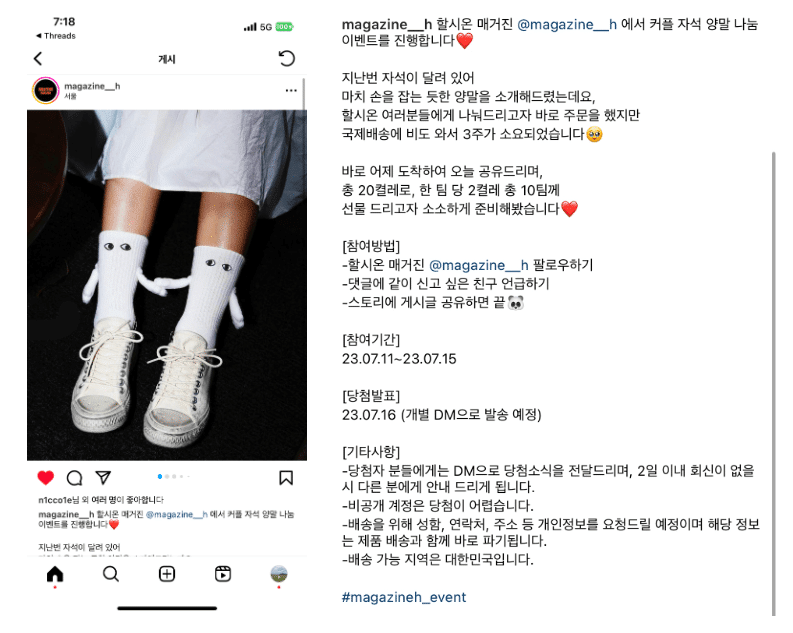
Task: Open comments with the speech bubble icon
Action: pos(74,478)
